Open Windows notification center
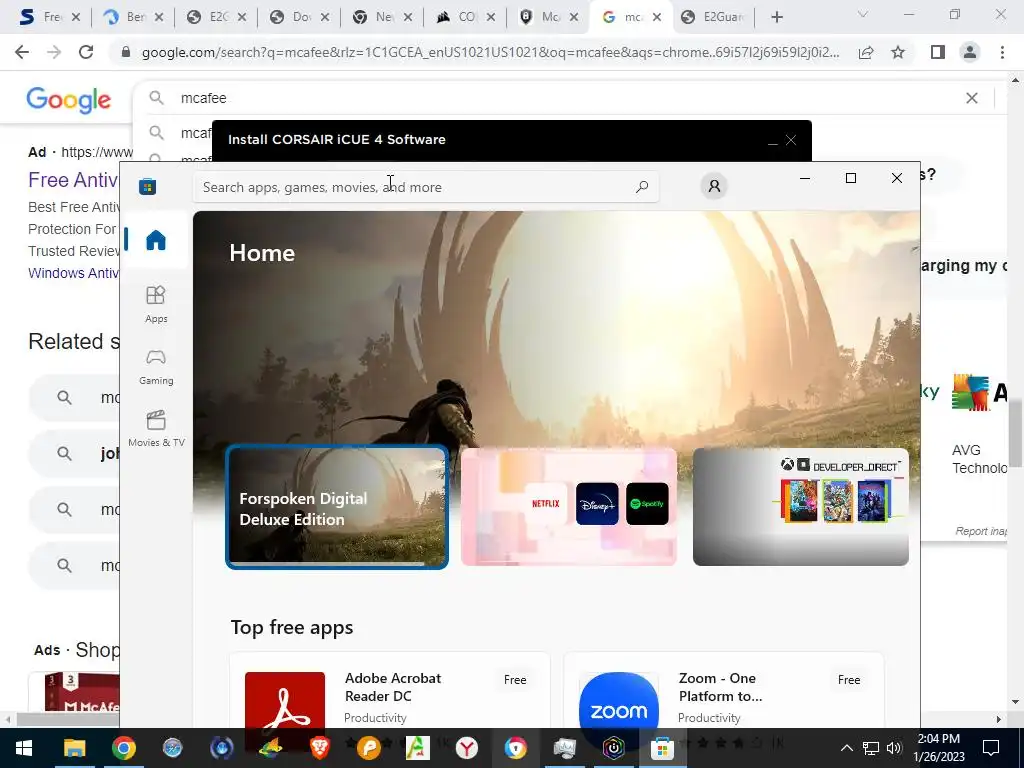This screenshot has width=1024, height=768. (x=991, y=748)
